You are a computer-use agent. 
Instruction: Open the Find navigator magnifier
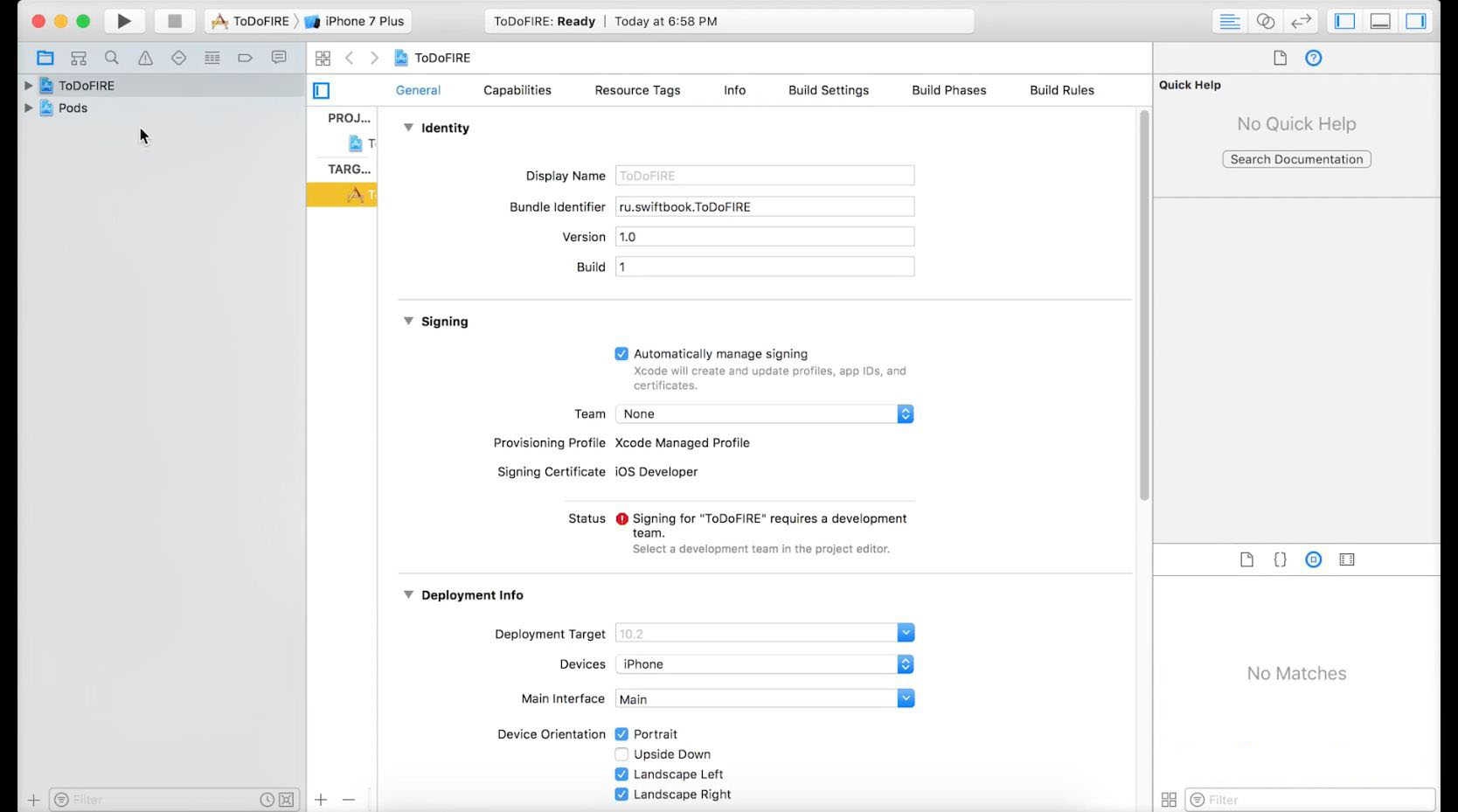(x=112, y=58)
